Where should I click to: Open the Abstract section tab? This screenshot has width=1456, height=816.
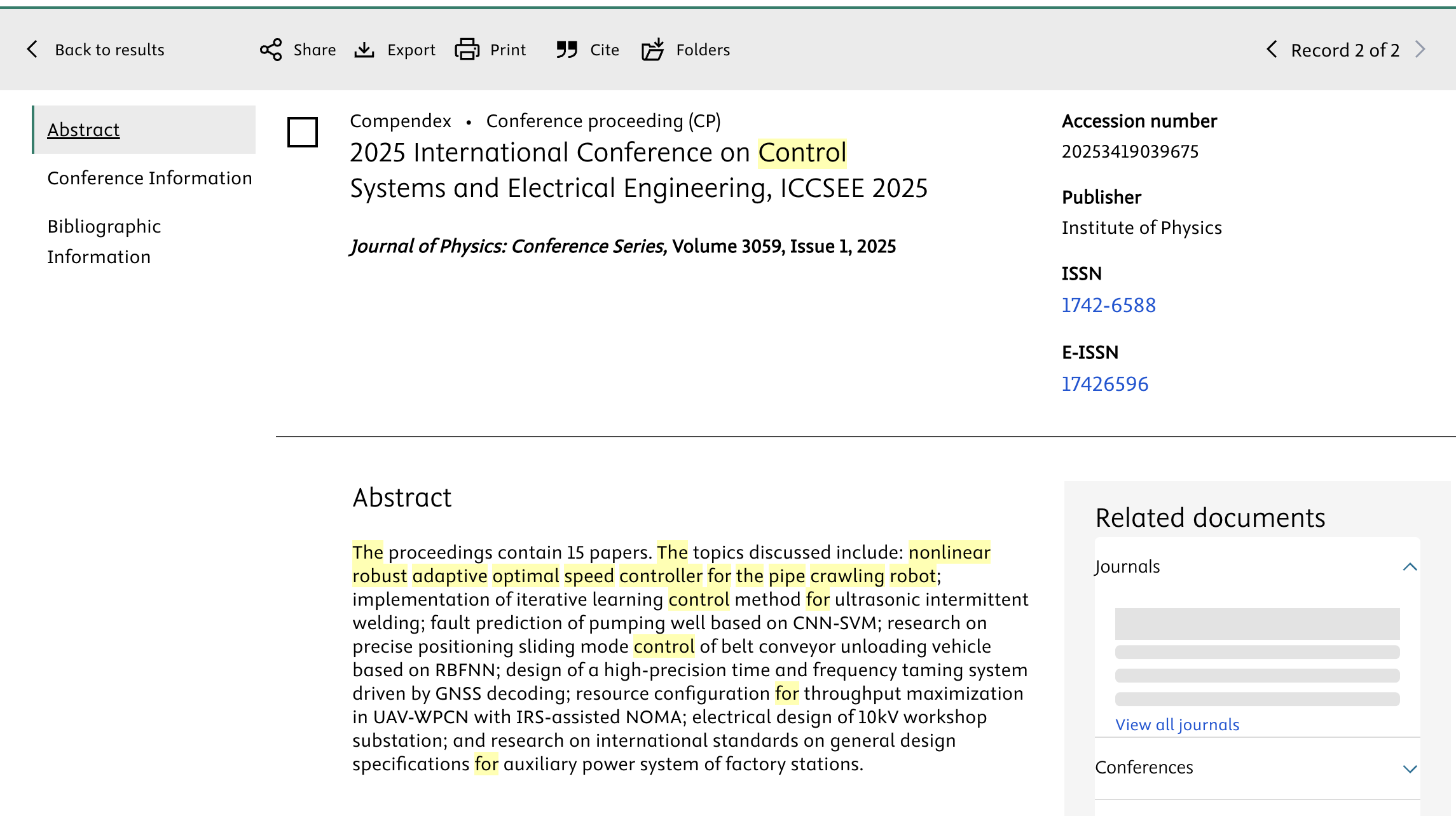click(83, 130)
